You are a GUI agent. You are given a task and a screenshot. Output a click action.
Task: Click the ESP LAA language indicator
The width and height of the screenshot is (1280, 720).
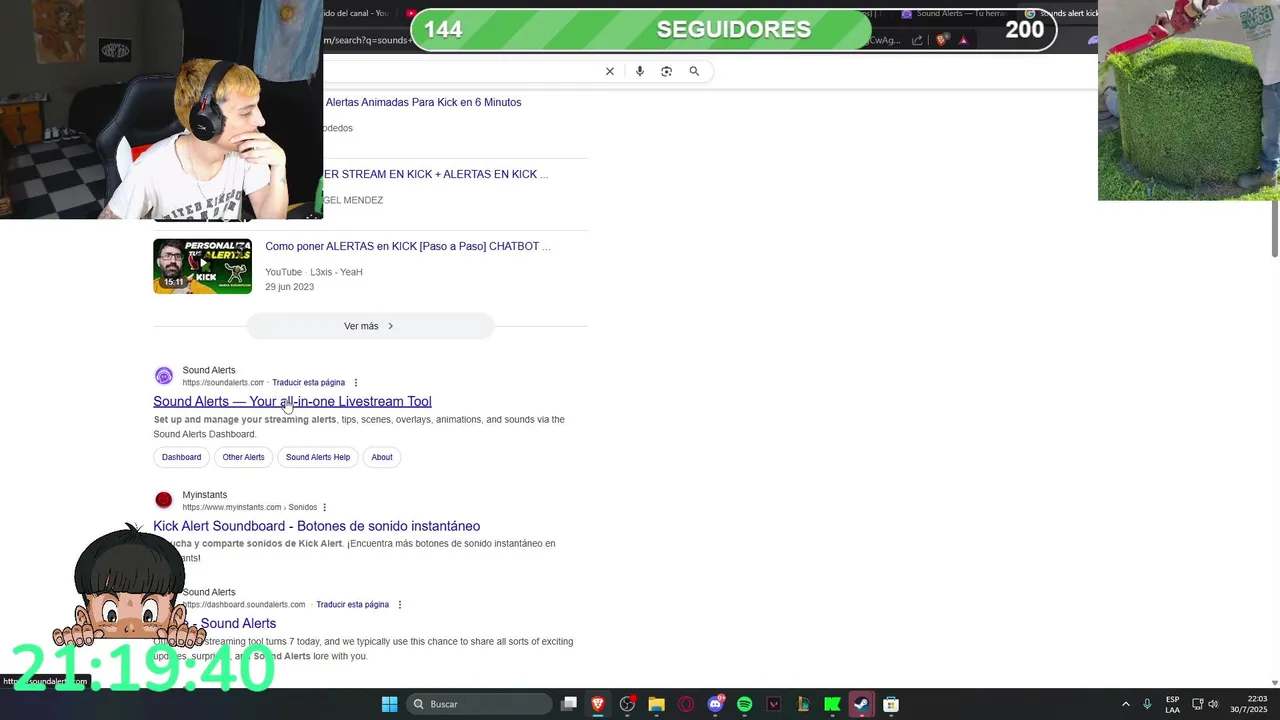coord(1172,704)
